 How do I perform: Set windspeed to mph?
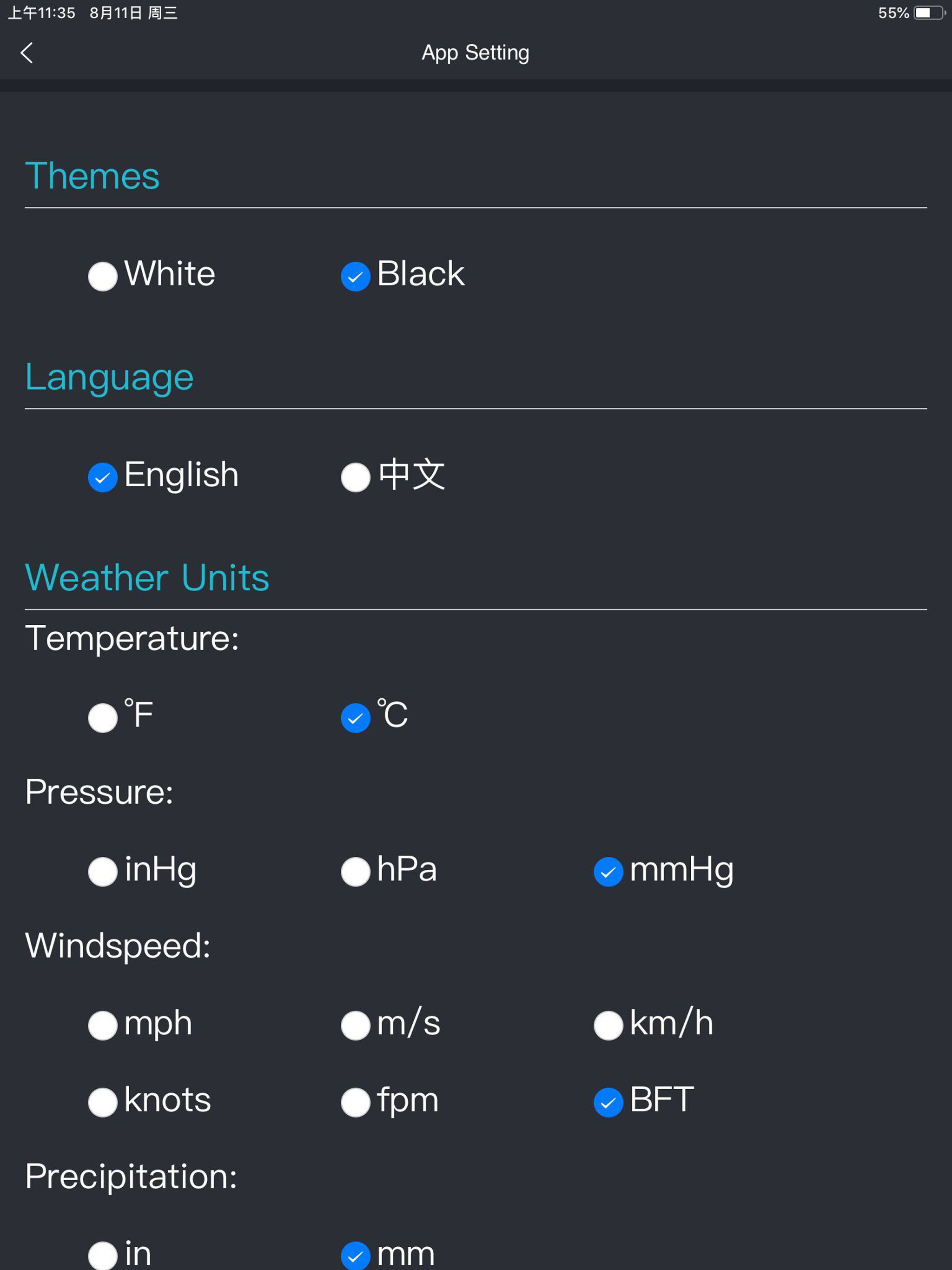102,1026
